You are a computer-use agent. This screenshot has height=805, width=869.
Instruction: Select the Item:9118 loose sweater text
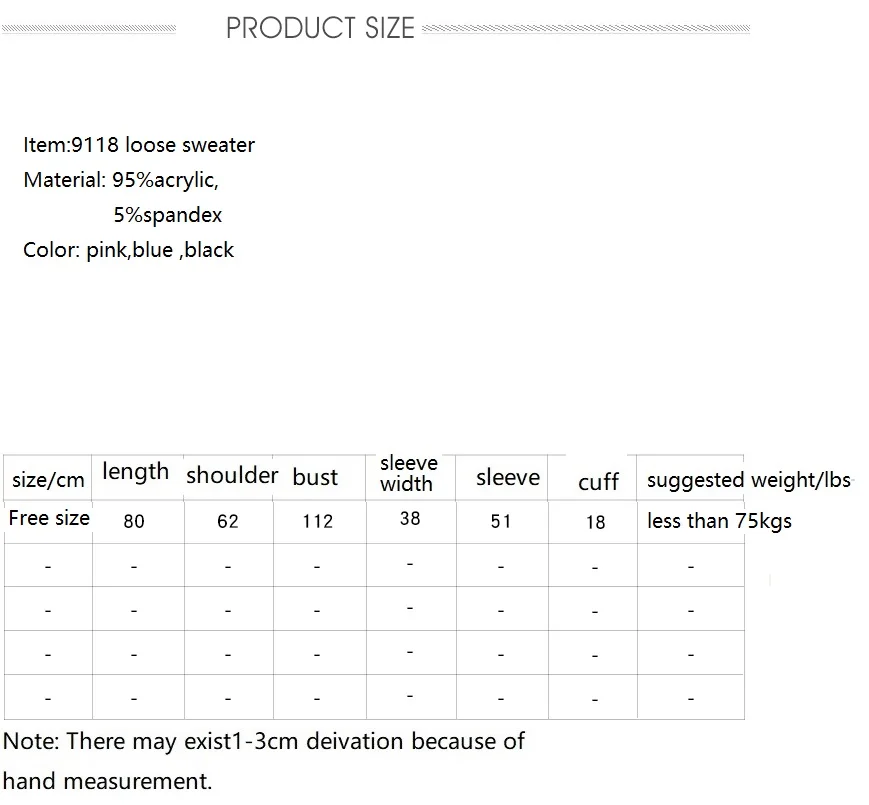[x=139, y=145]
